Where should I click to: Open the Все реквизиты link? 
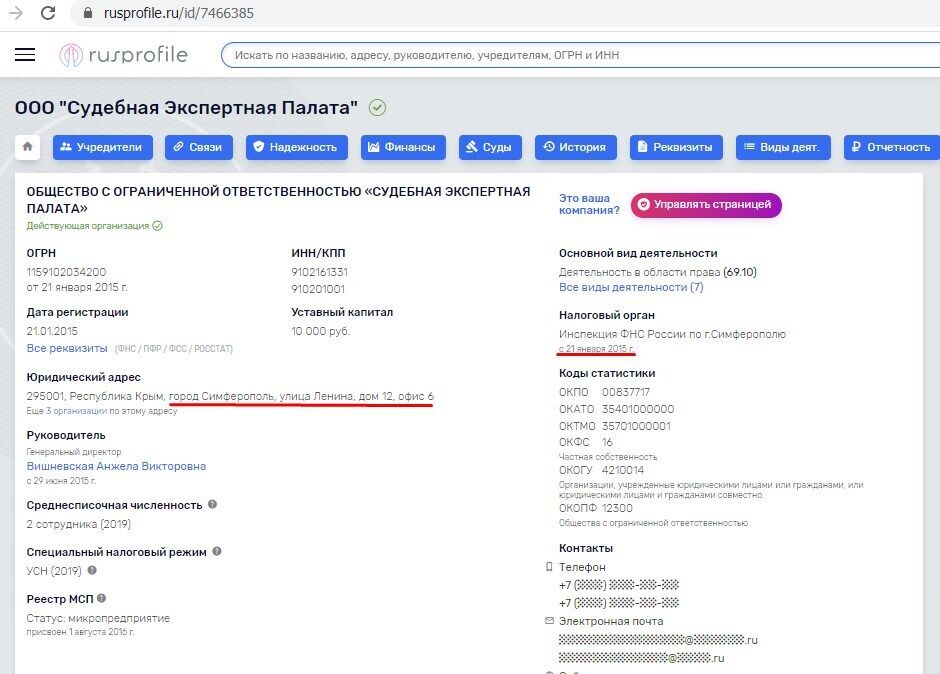[x=66, y=348]
